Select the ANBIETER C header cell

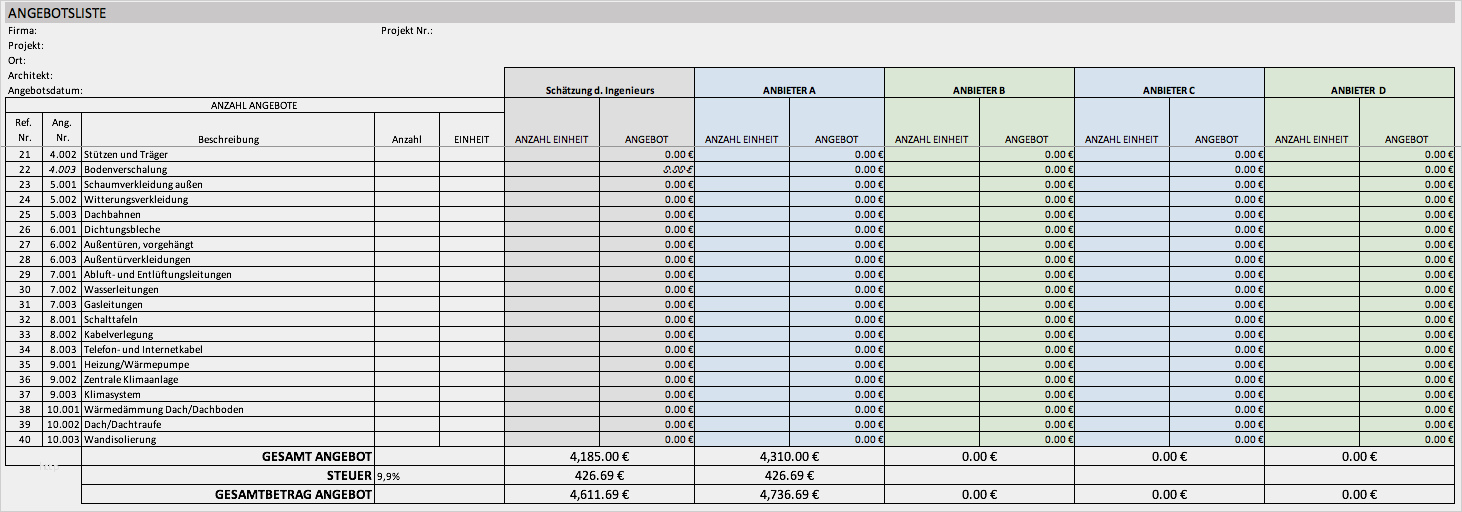1169,90
